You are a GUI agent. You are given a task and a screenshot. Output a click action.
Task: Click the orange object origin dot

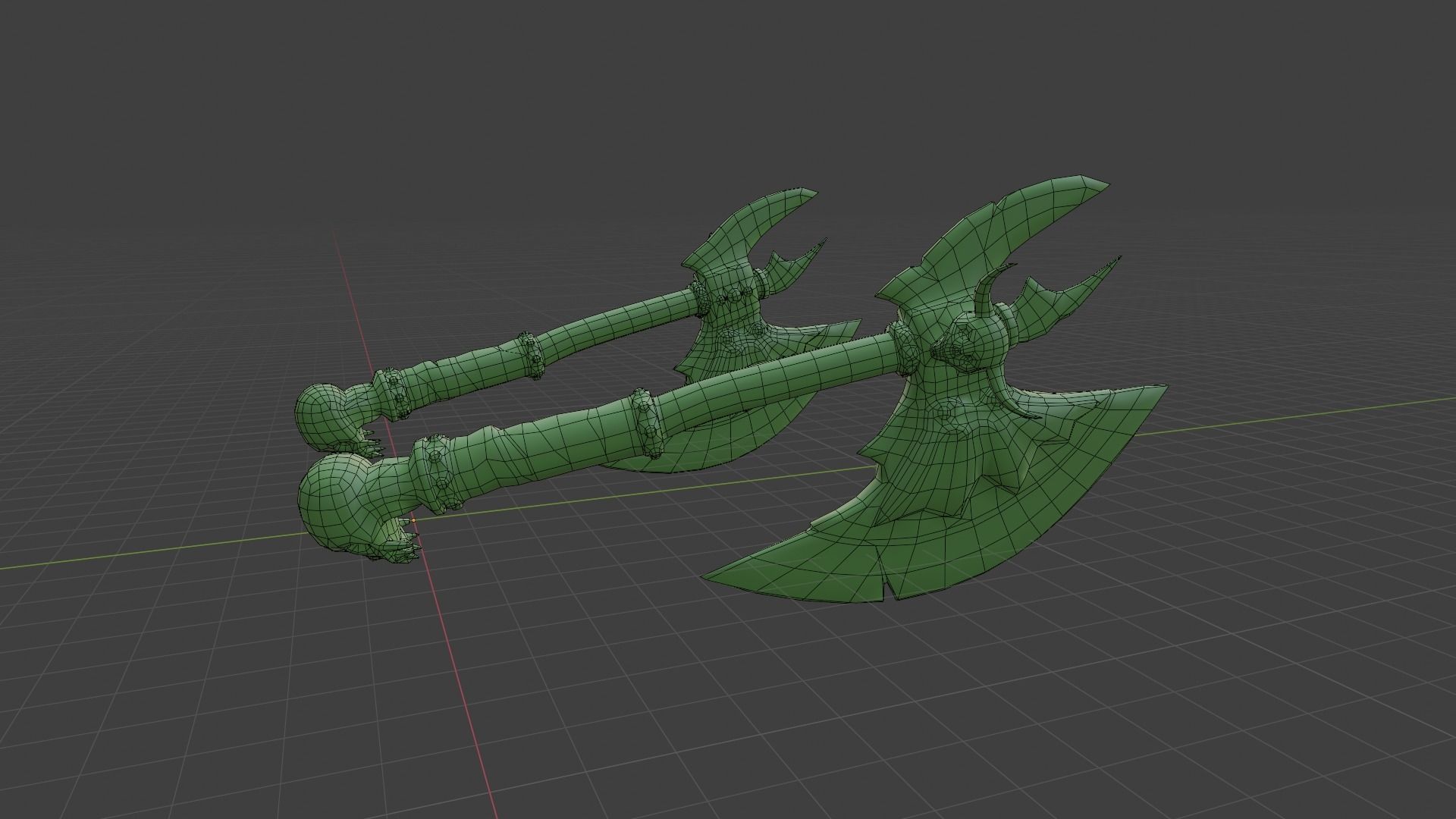click(413, 520)
